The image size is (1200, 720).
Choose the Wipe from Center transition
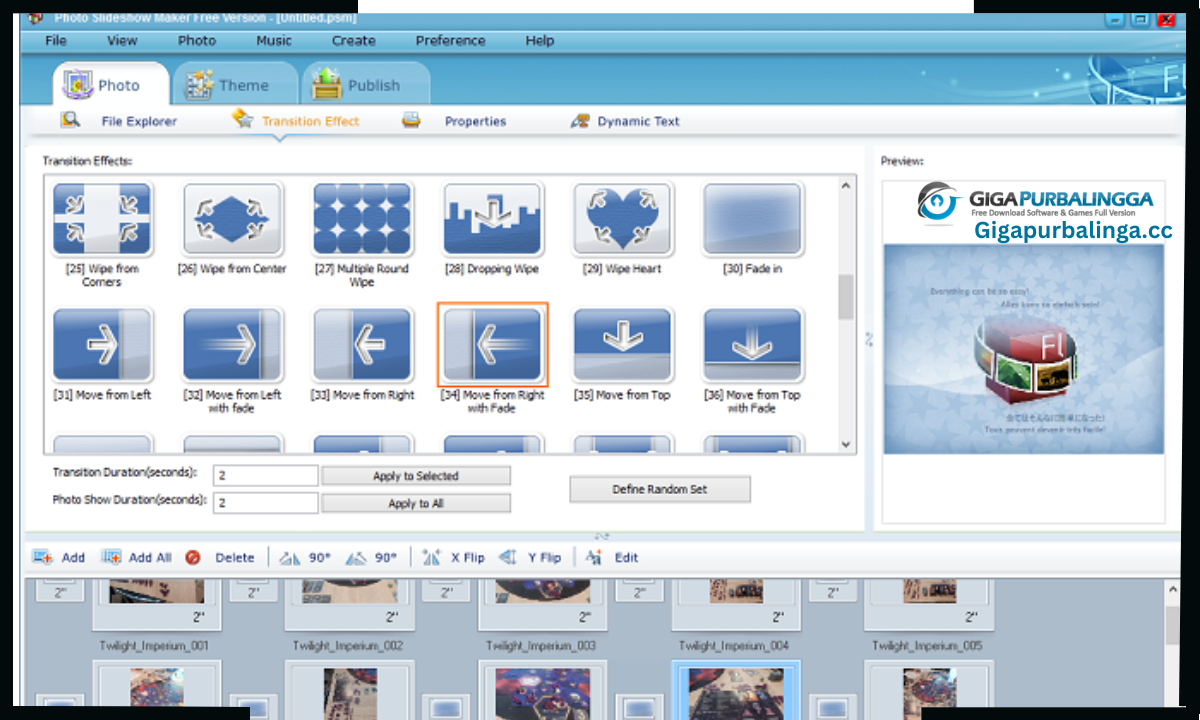232,218
